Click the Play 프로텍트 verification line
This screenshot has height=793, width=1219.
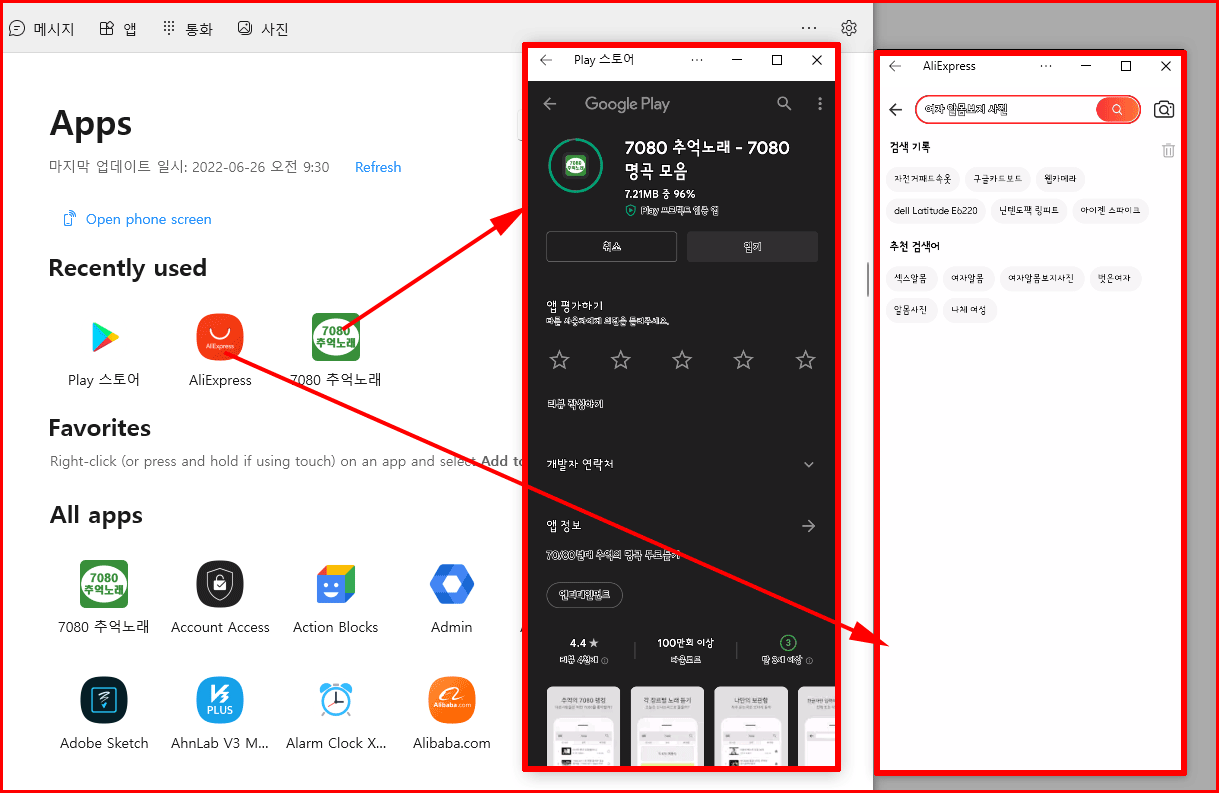672,211
